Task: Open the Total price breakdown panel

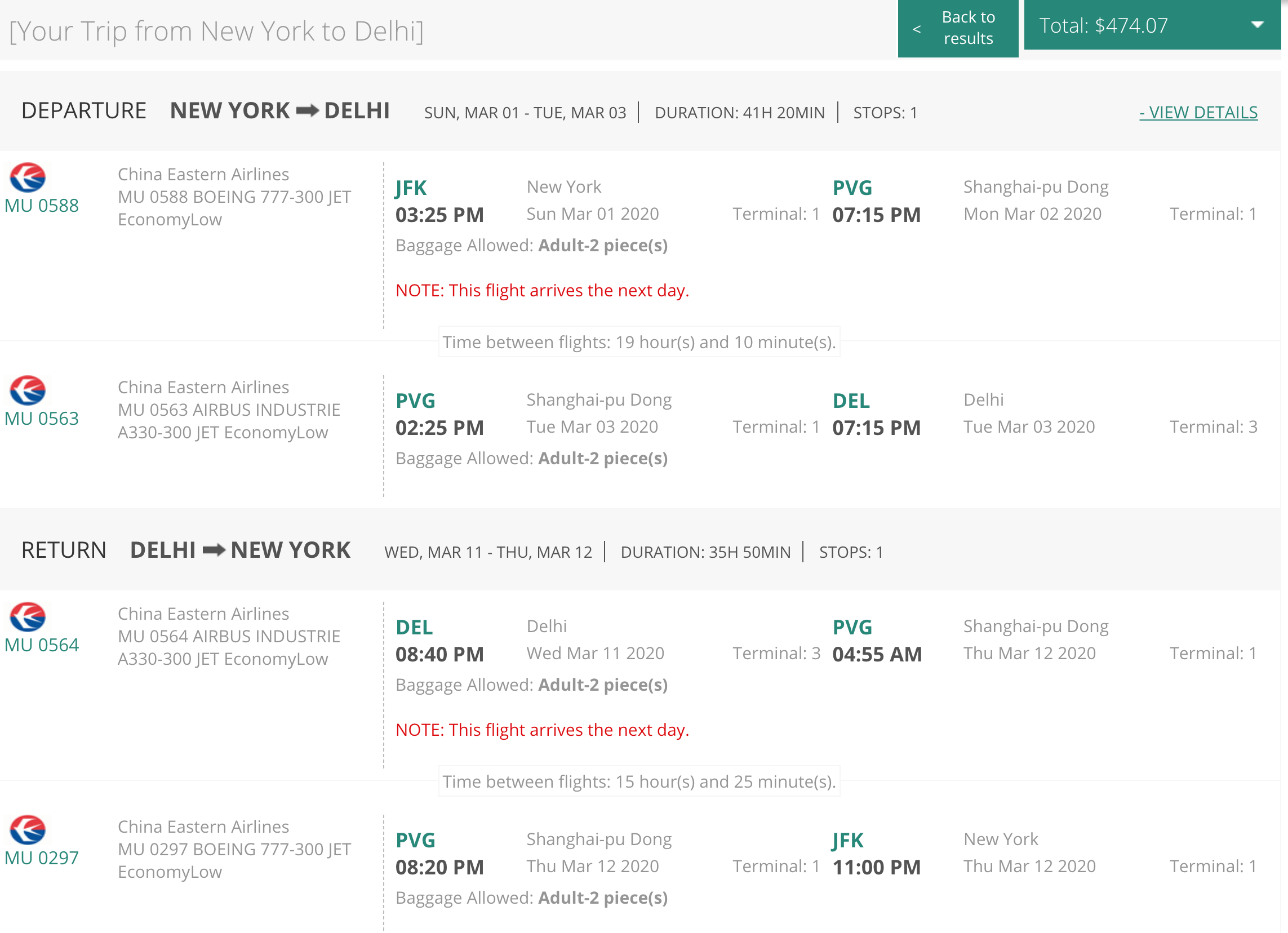Action: pos(1103,25)
